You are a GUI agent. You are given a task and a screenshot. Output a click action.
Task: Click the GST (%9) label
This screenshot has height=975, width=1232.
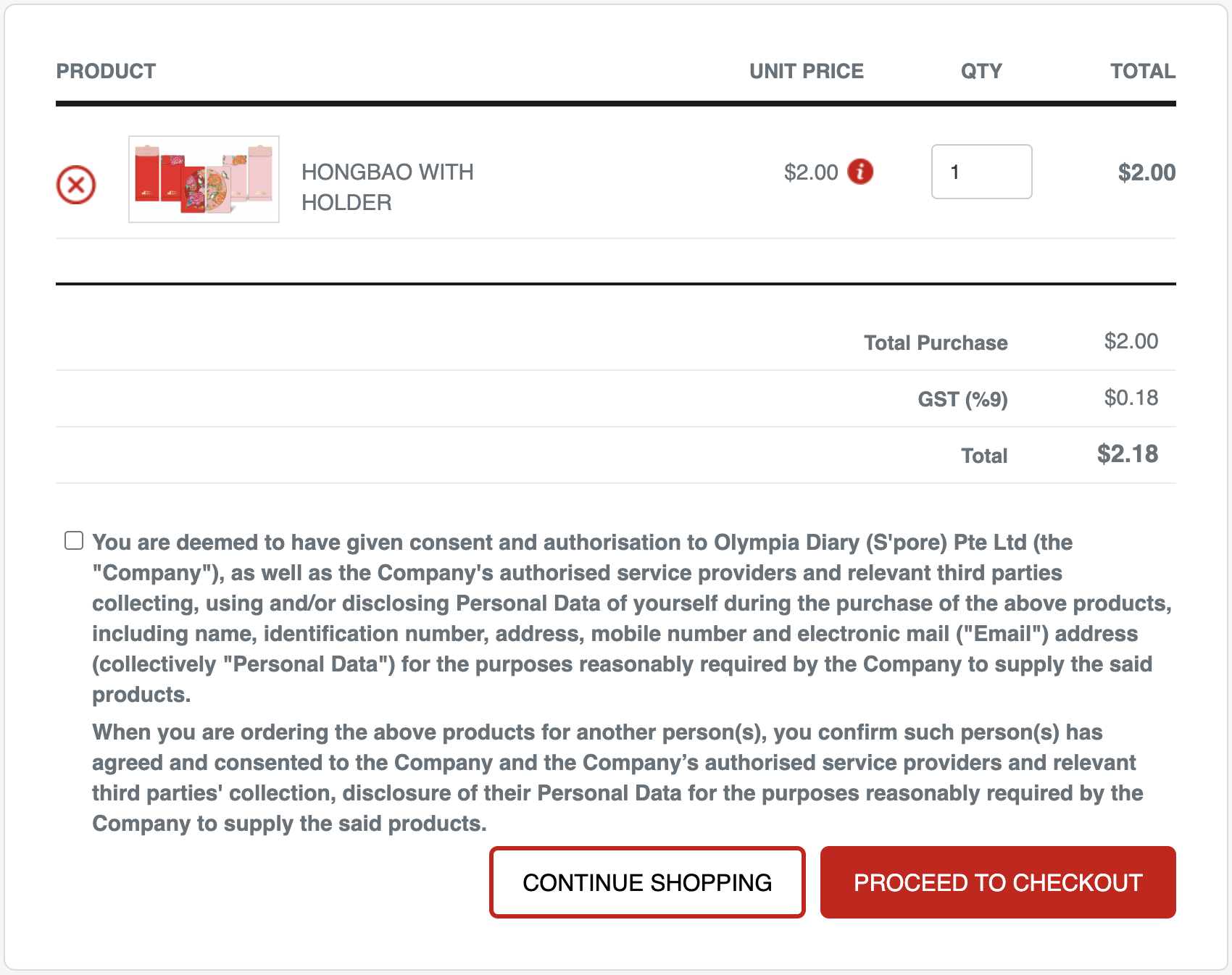[962, 399]
